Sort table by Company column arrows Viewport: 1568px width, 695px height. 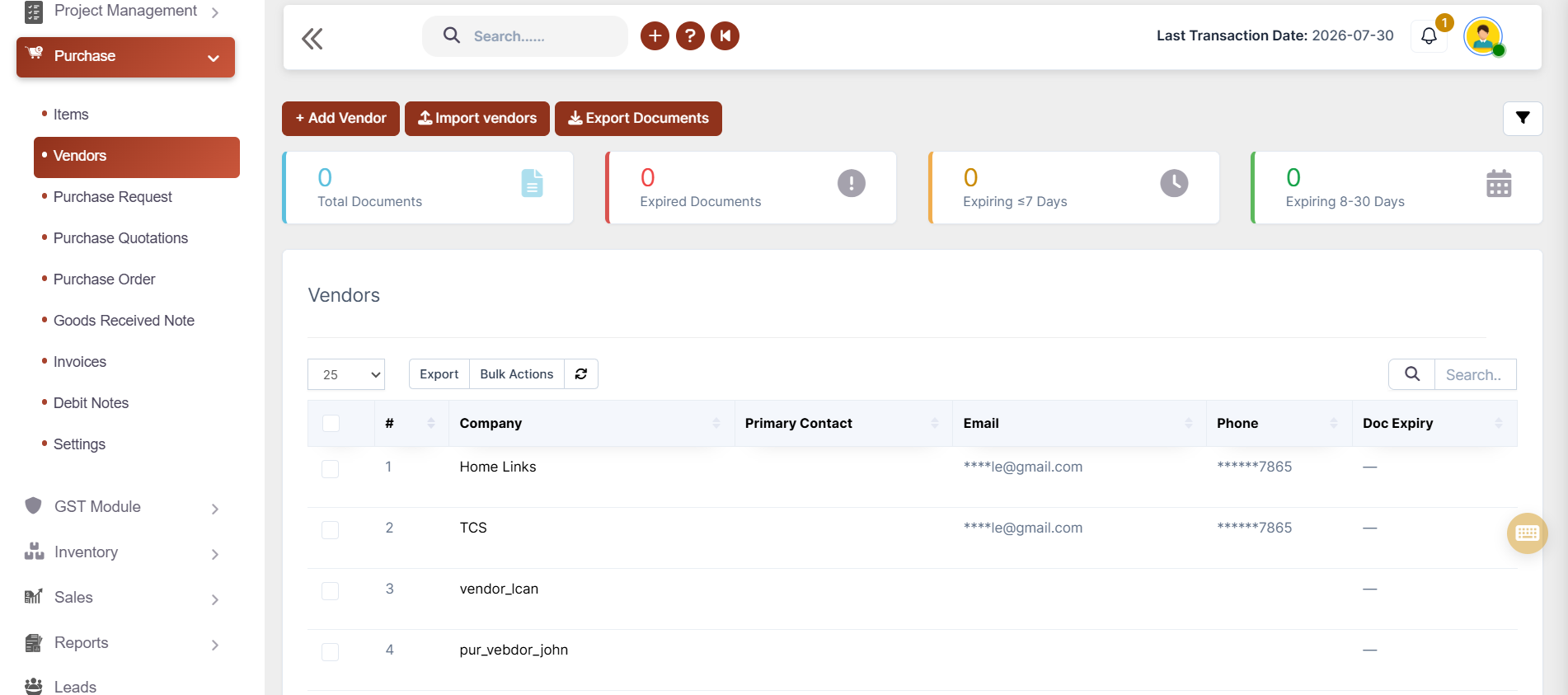click(716, 423)
